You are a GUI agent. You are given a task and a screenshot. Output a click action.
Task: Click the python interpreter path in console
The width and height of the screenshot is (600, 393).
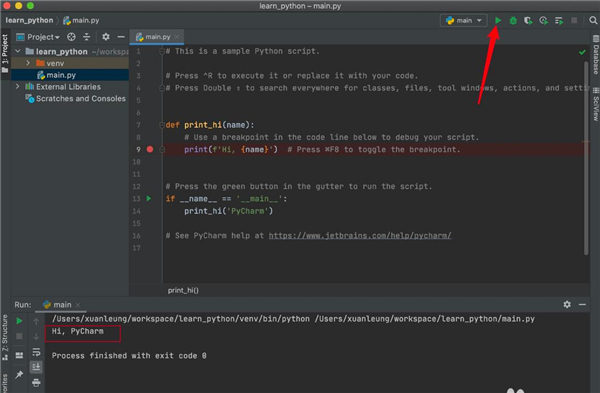(x=181, y=319)
